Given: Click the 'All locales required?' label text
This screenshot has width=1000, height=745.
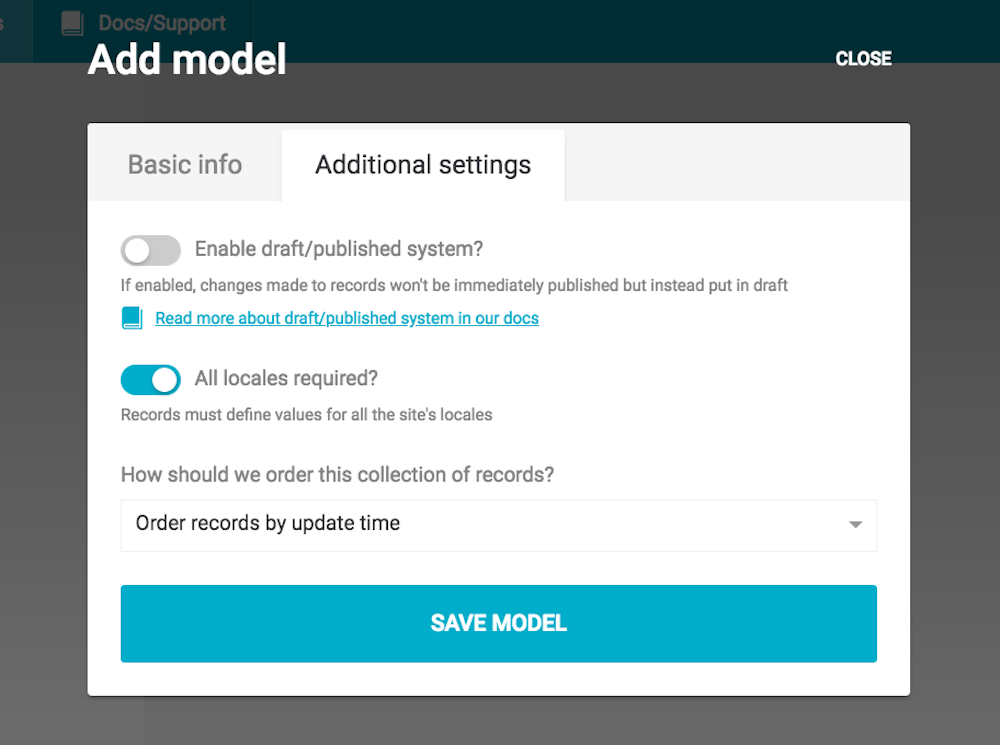Looking at the screenshot, I should pos(286,378).
